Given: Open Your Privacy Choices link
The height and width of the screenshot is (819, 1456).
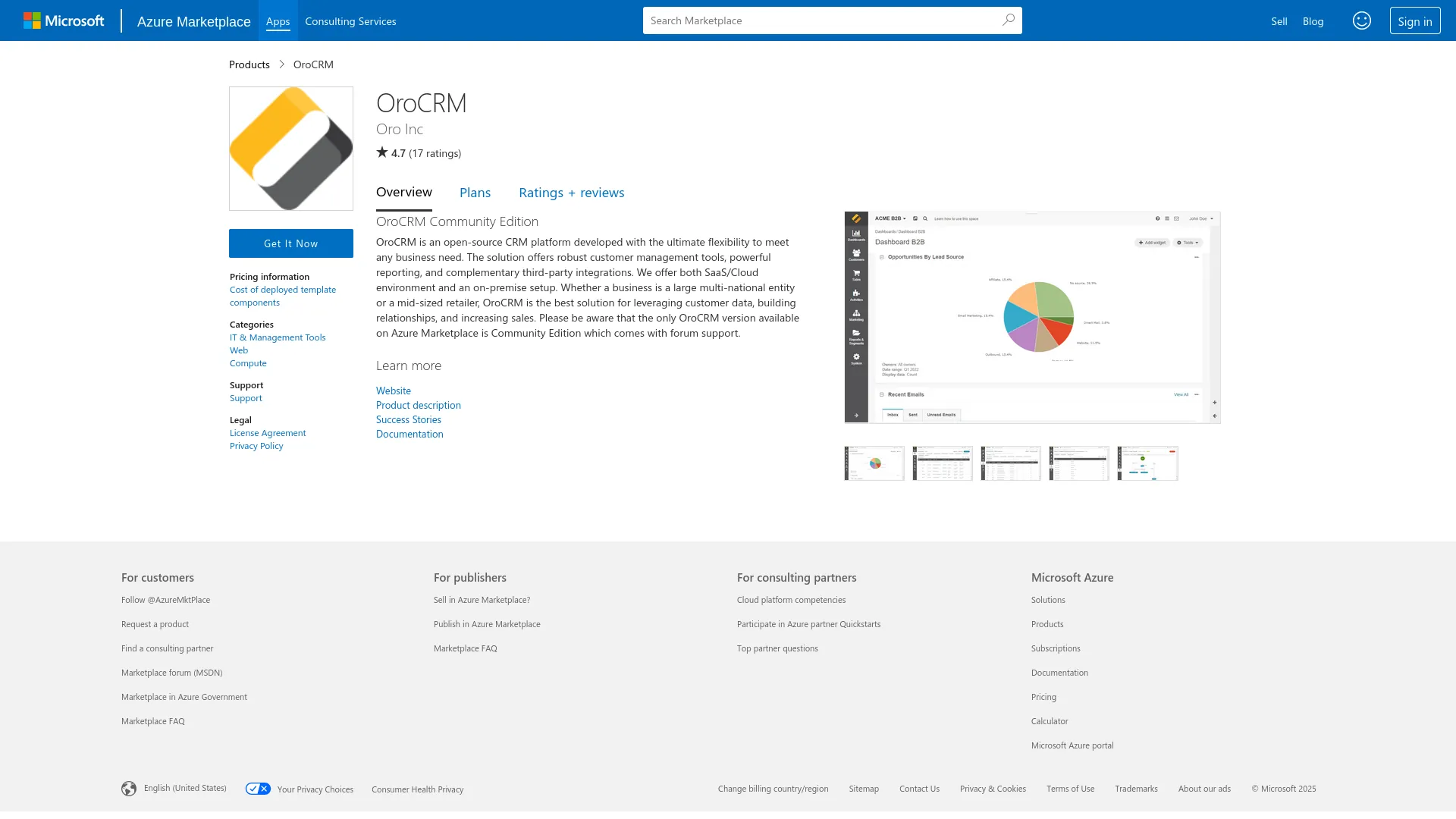Looking at the screenshot, I should pyautogui.click(x=315, y=789).
